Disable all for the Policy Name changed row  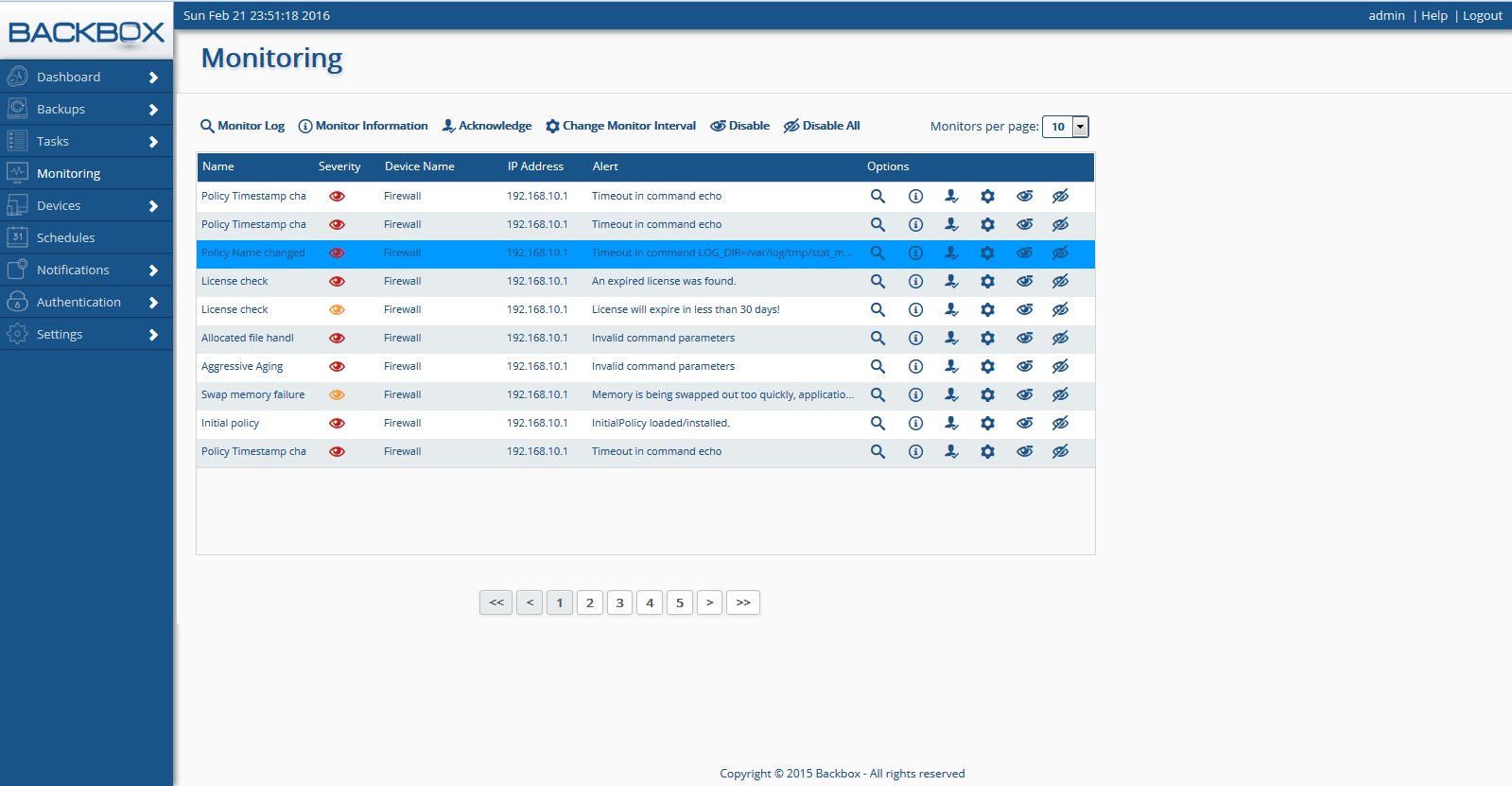[1060, 253]
